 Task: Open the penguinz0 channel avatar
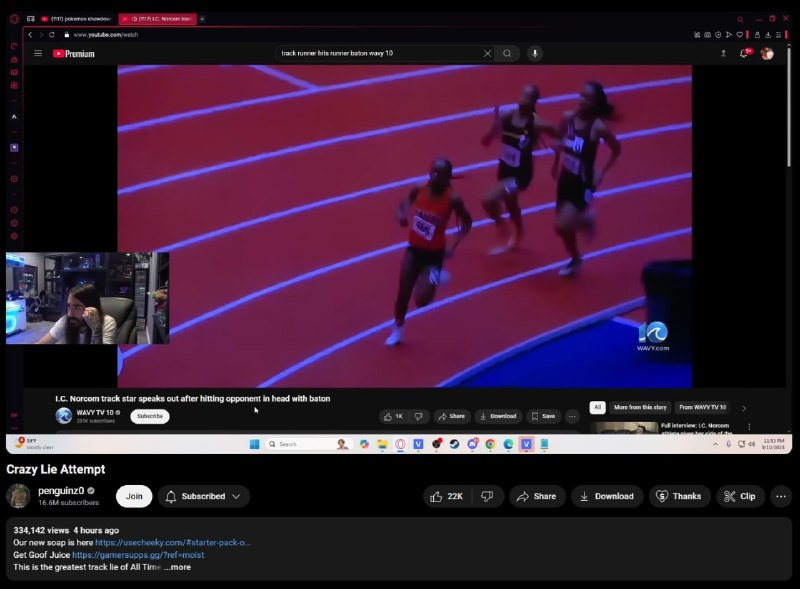18,496
